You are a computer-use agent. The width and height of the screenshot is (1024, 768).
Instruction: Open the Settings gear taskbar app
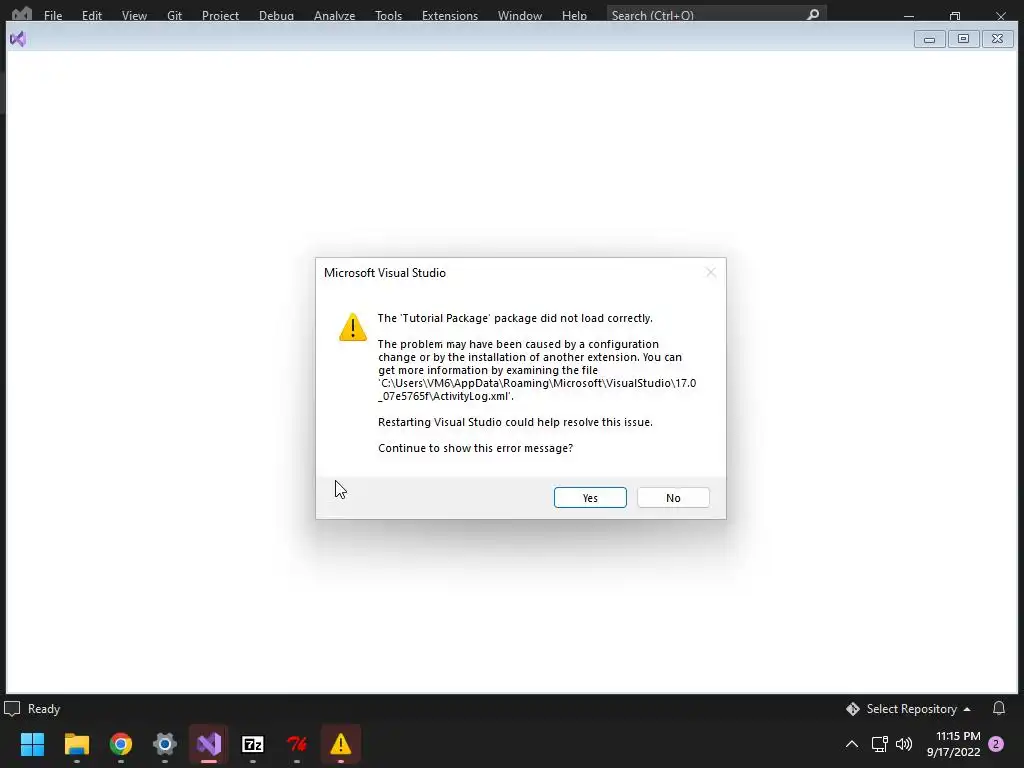coord(165,744)
